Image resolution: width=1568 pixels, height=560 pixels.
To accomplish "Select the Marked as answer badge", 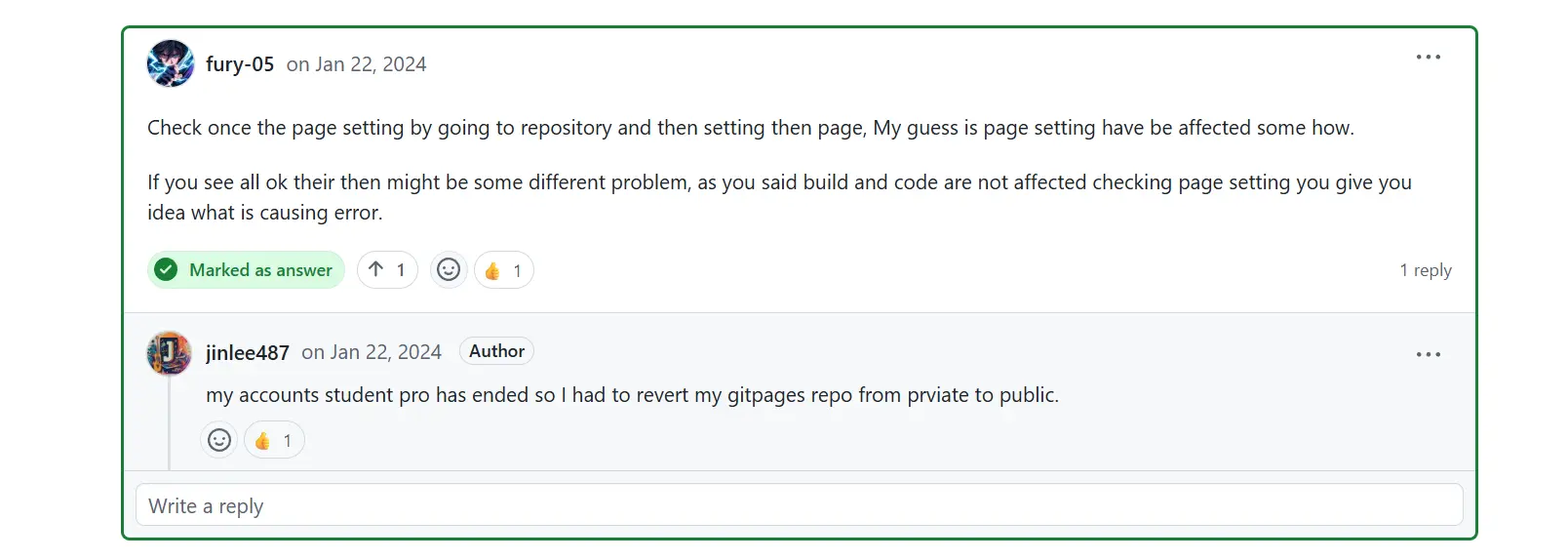I will tap(246, 270).
